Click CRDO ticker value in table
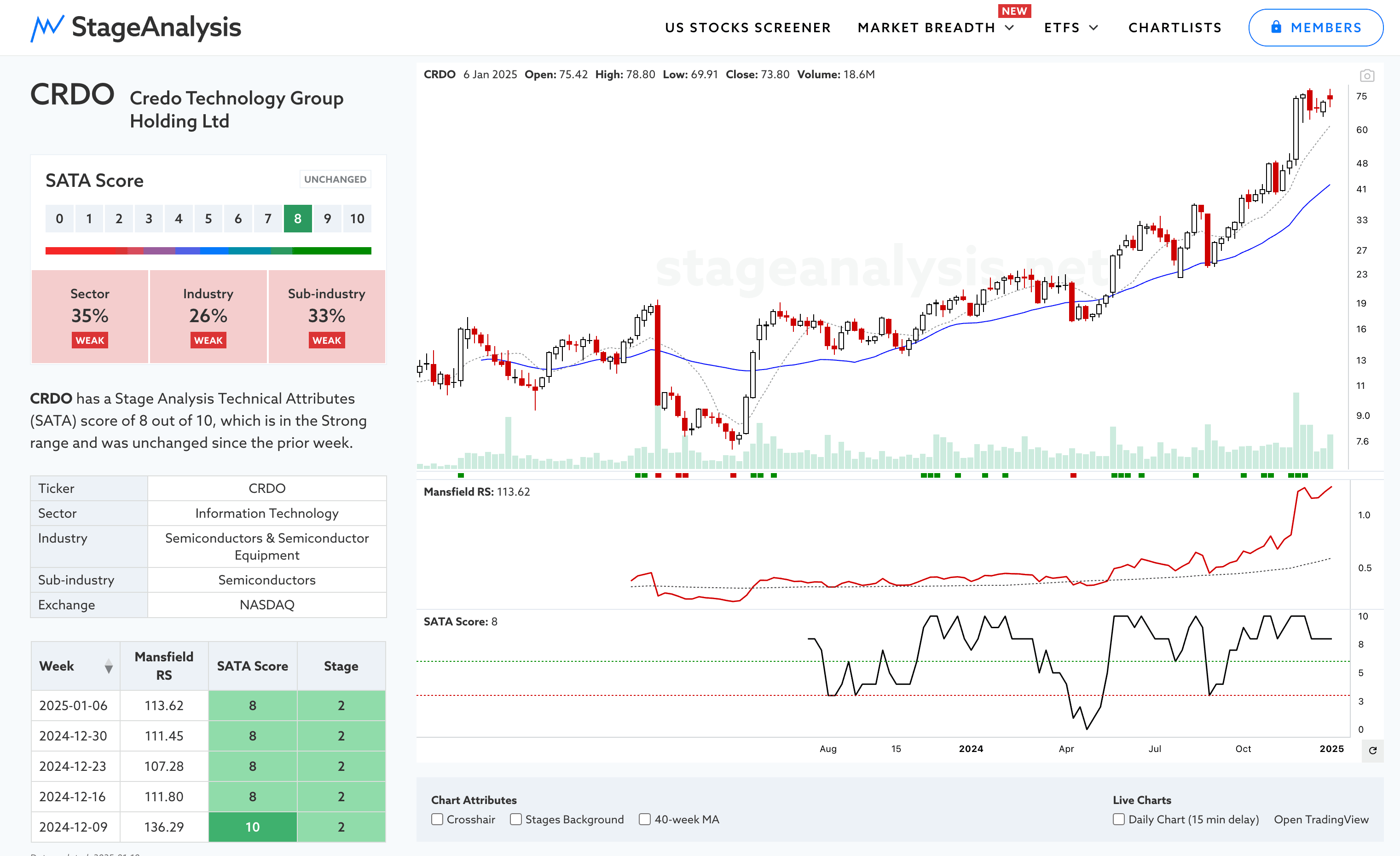 267,488
